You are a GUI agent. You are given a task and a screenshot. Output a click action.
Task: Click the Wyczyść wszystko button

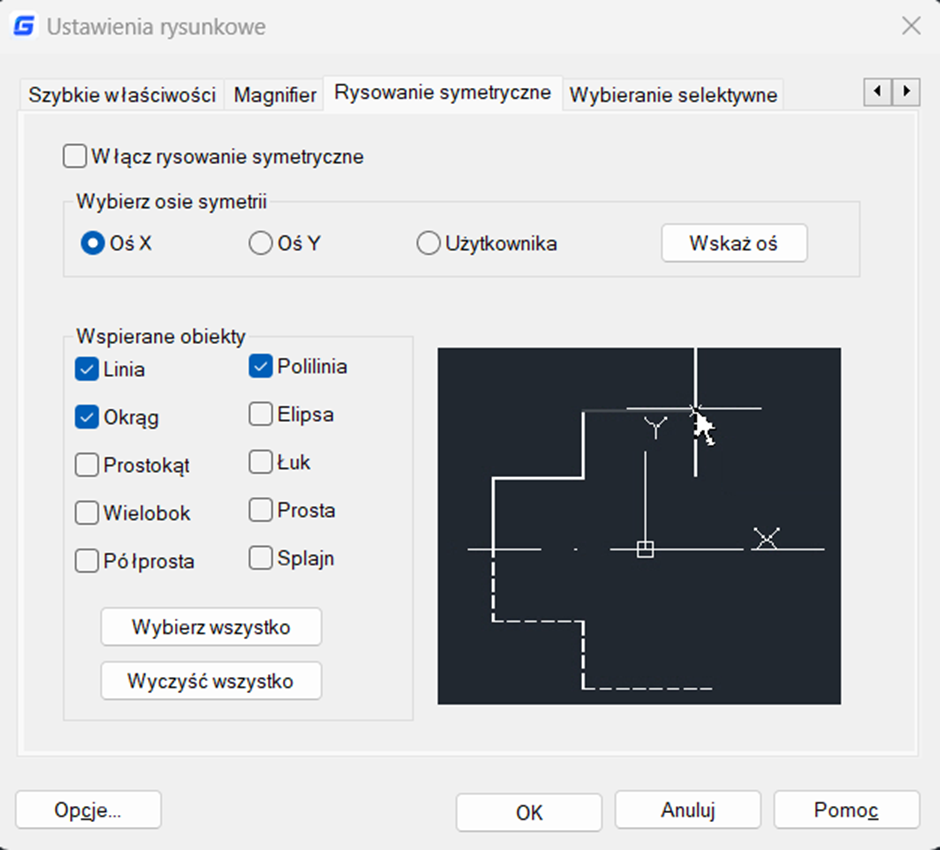211,681
